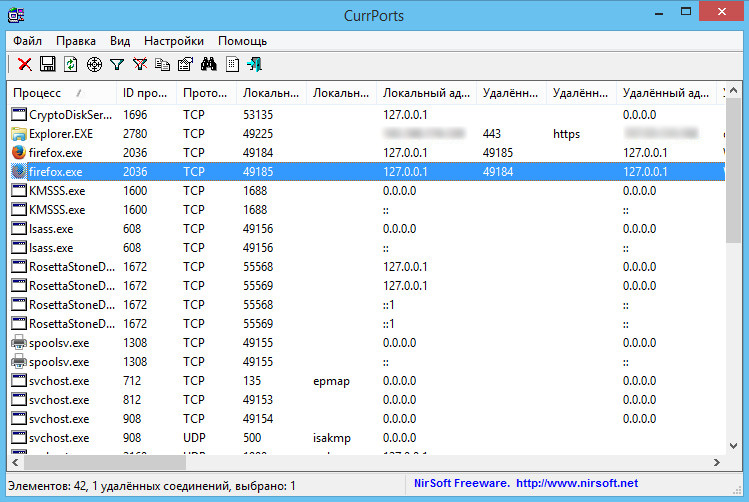Open Properties toolbar icon

point(185,64)
